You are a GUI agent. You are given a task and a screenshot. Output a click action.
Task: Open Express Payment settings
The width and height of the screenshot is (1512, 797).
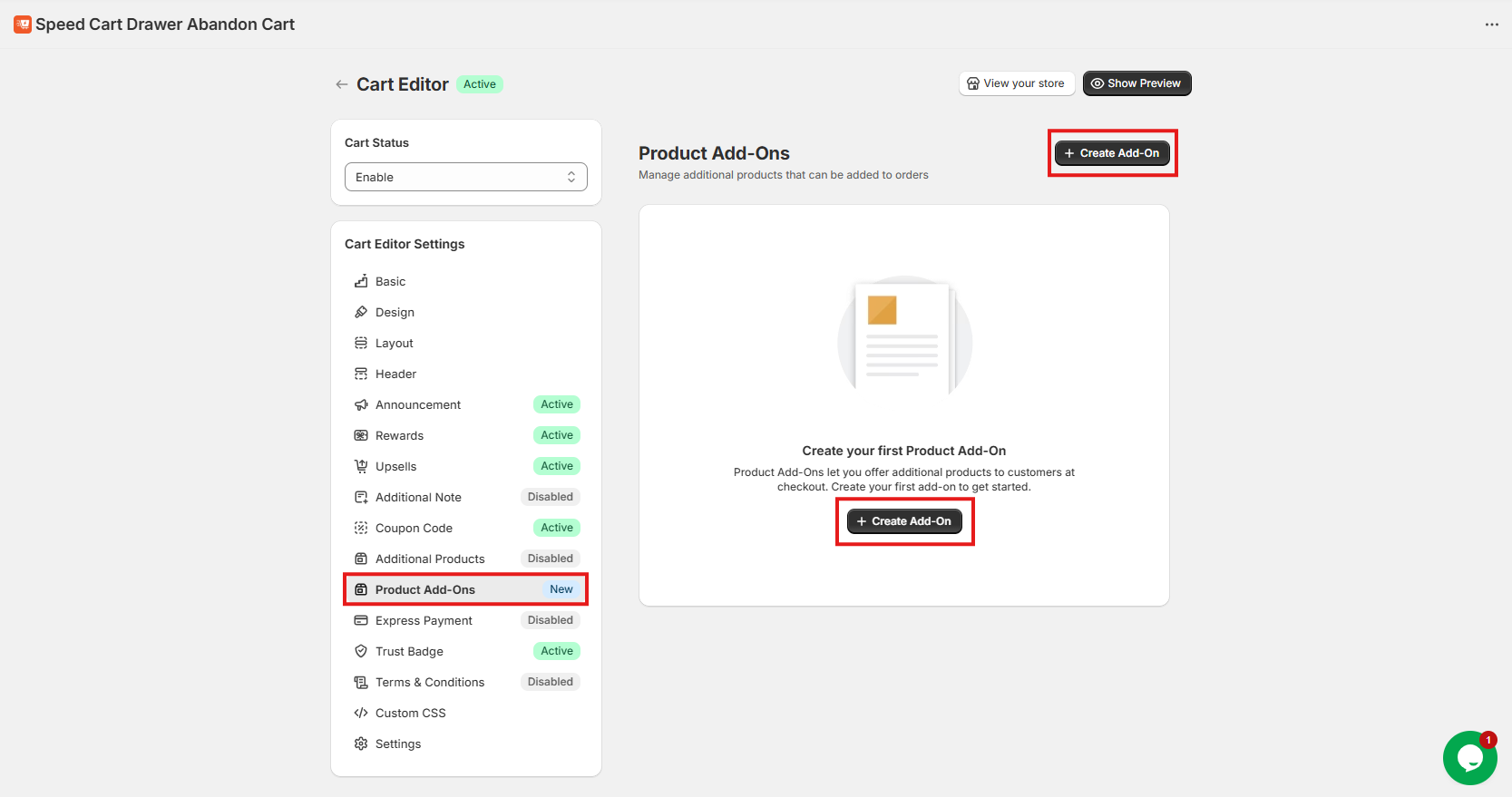pos(424,620)
